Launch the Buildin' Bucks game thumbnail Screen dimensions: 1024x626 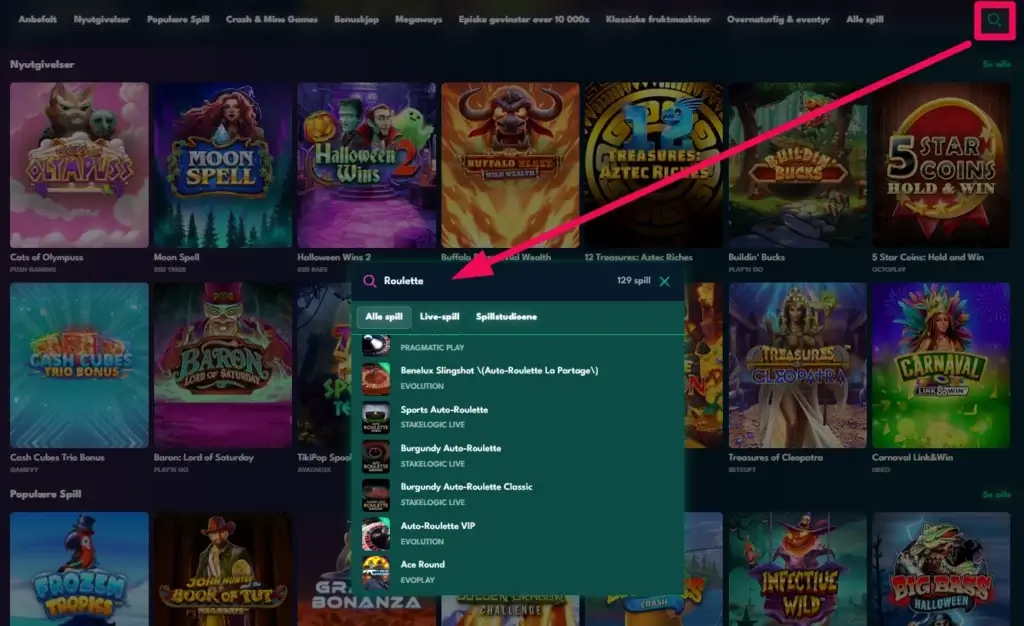click(797, 164)
